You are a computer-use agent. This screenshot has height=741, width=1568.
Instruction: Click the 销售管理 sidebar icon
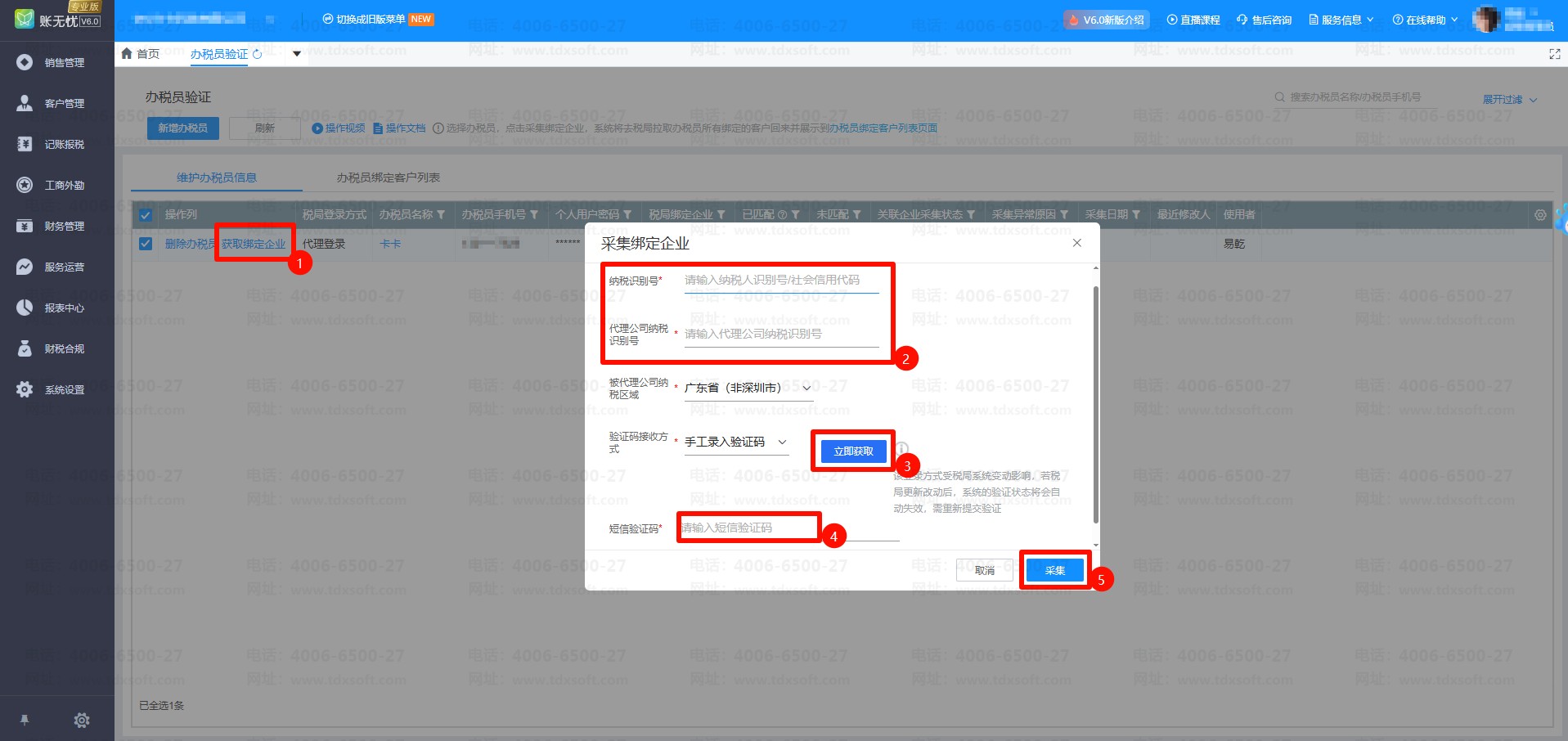25,62
